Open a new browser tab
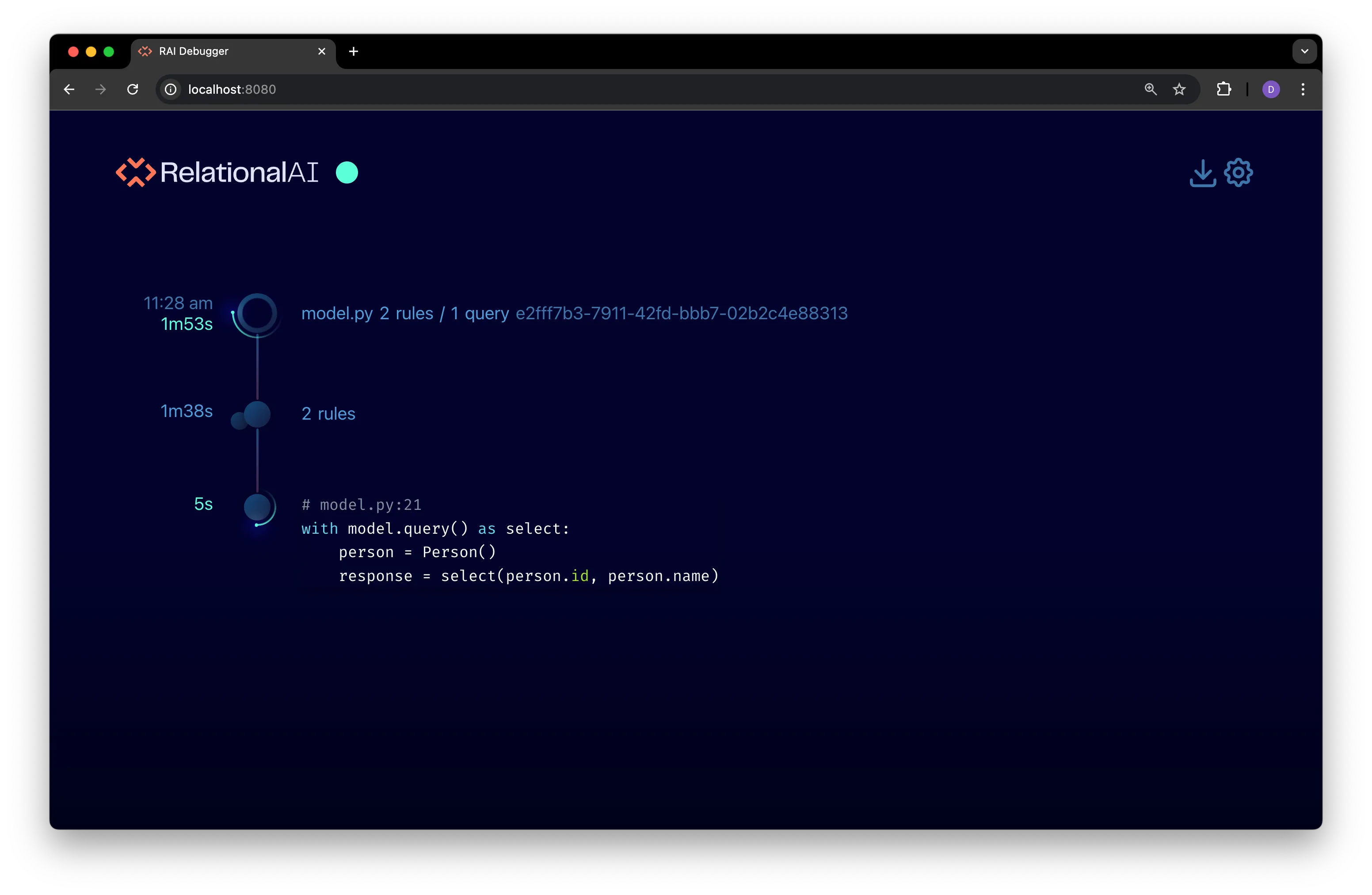This screenshot has width=1372, height=895. [353, 51]
